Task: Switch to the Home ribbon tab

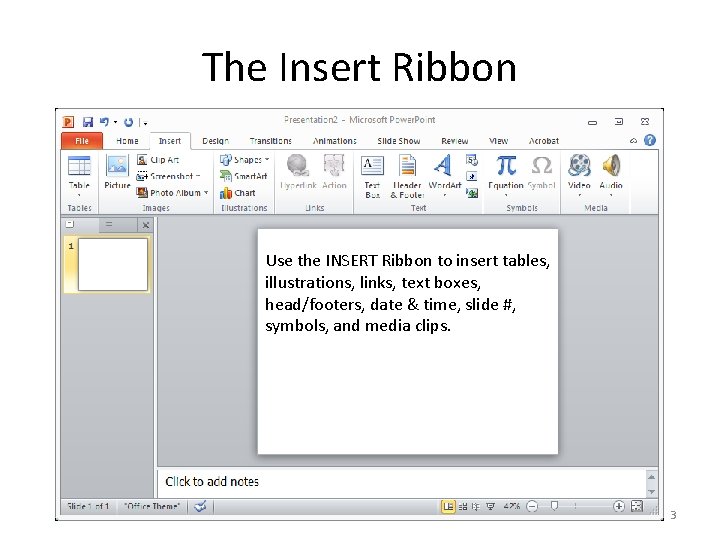Action: point(127,141)
